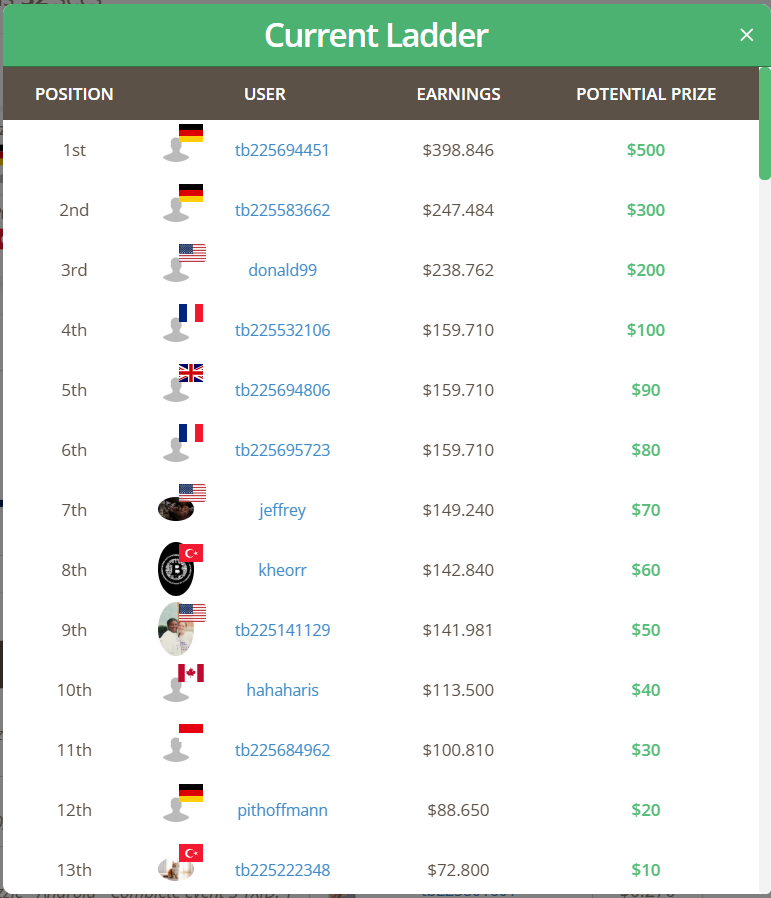Open hahaharis user profile

pos(282,690)
